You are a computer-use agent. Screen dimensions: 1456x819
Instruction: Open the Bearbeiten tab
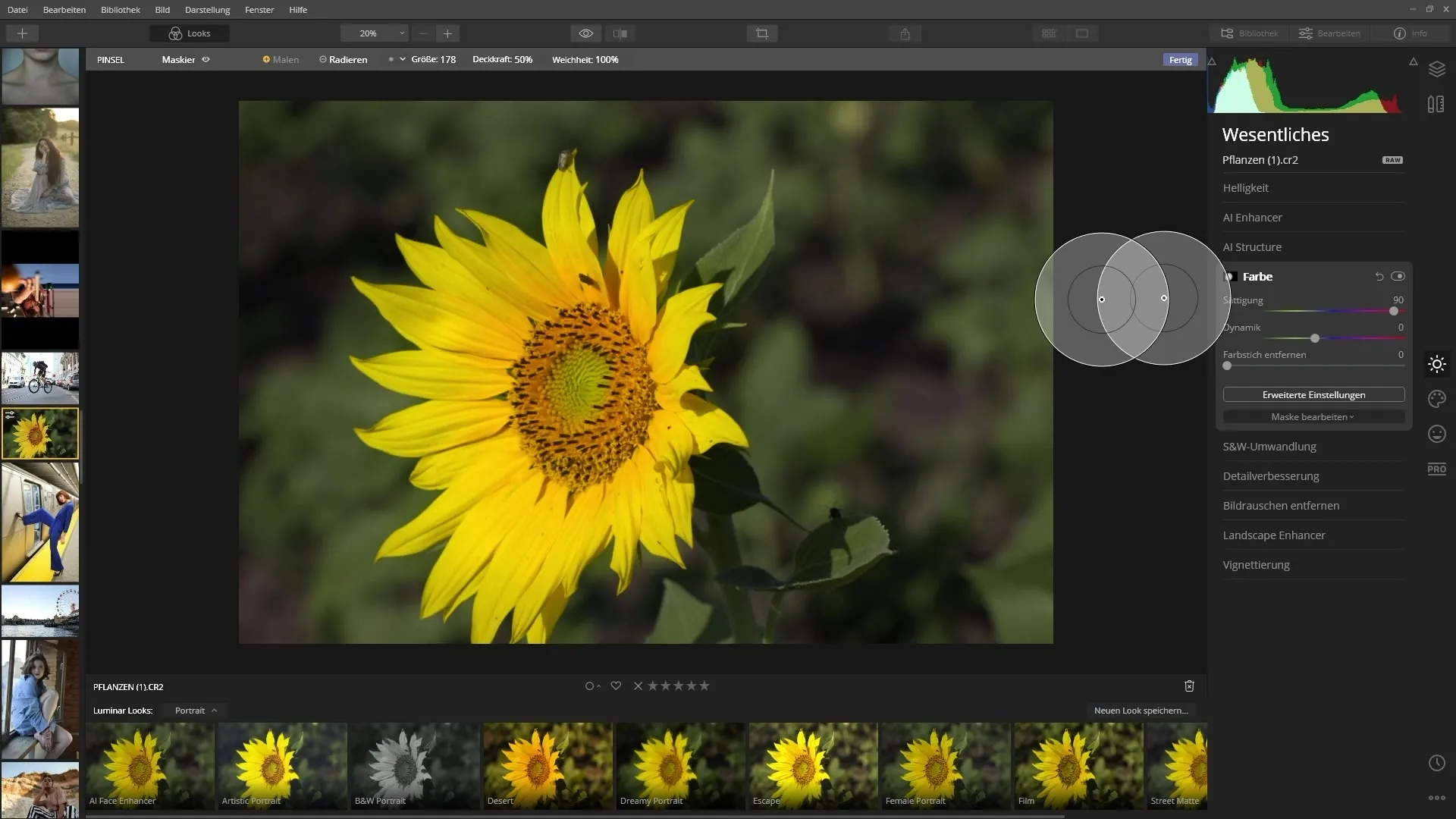(1329, 33)
